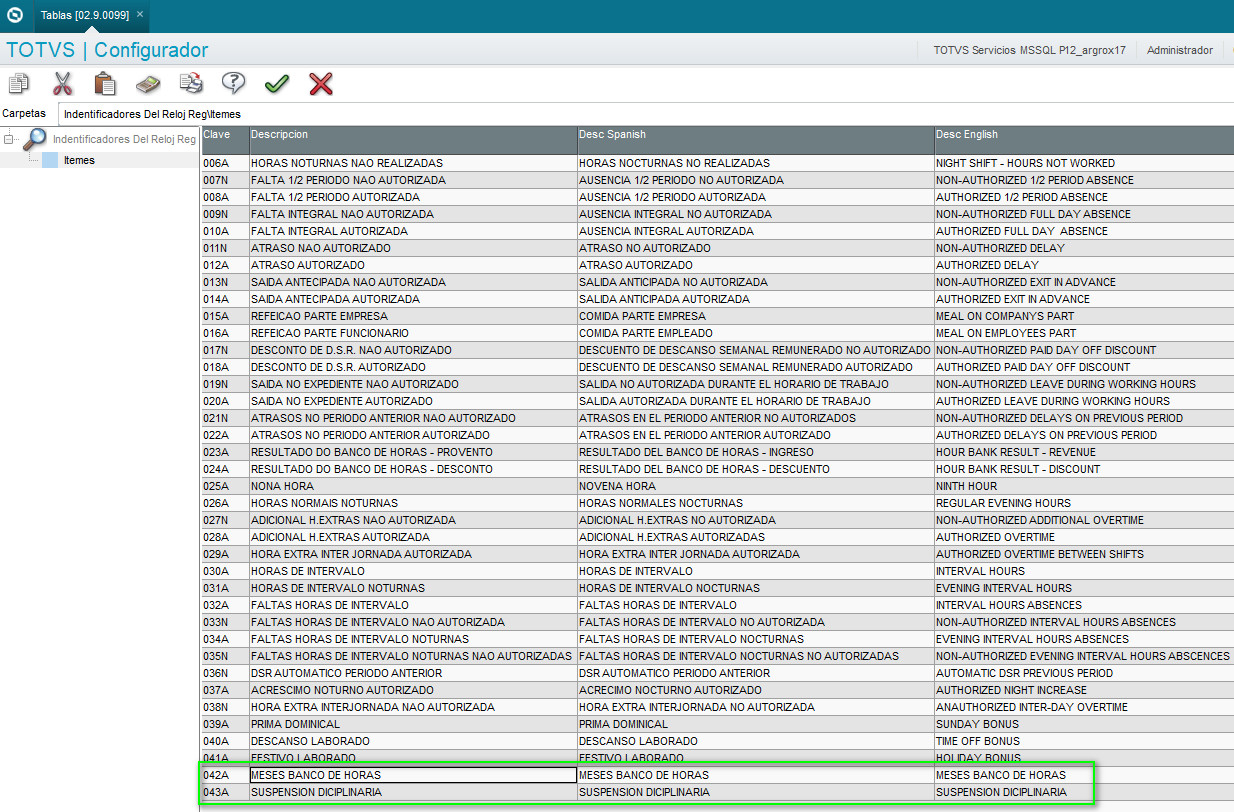Confirm with the green check mark icon
1234x812 pixels.
(x=277, y=84)
